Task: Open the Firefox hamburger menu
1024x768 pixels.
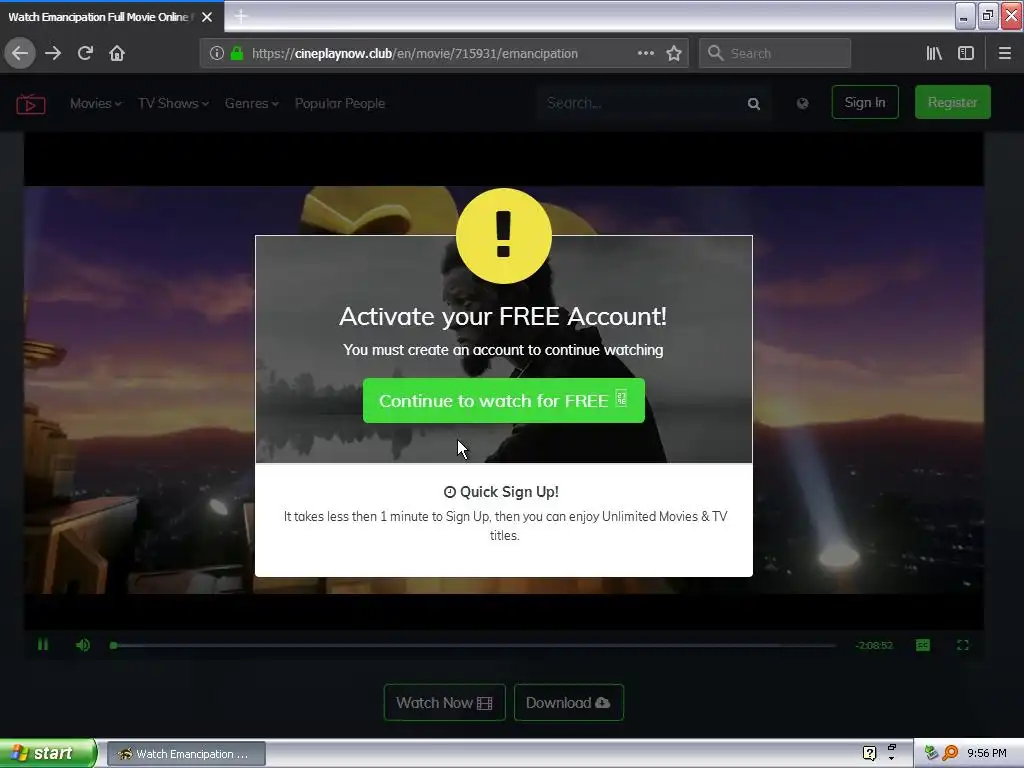Action: click(x=1004, y=54)
